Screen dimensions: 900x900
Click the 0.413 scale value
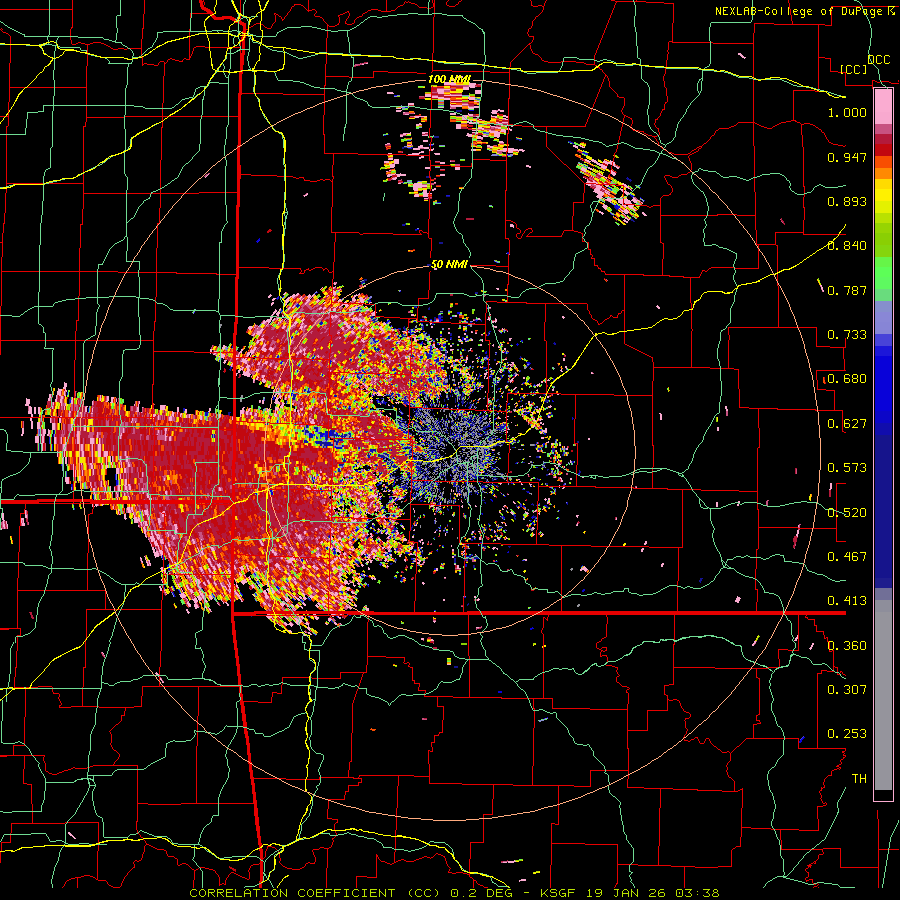tap(847, 601)
